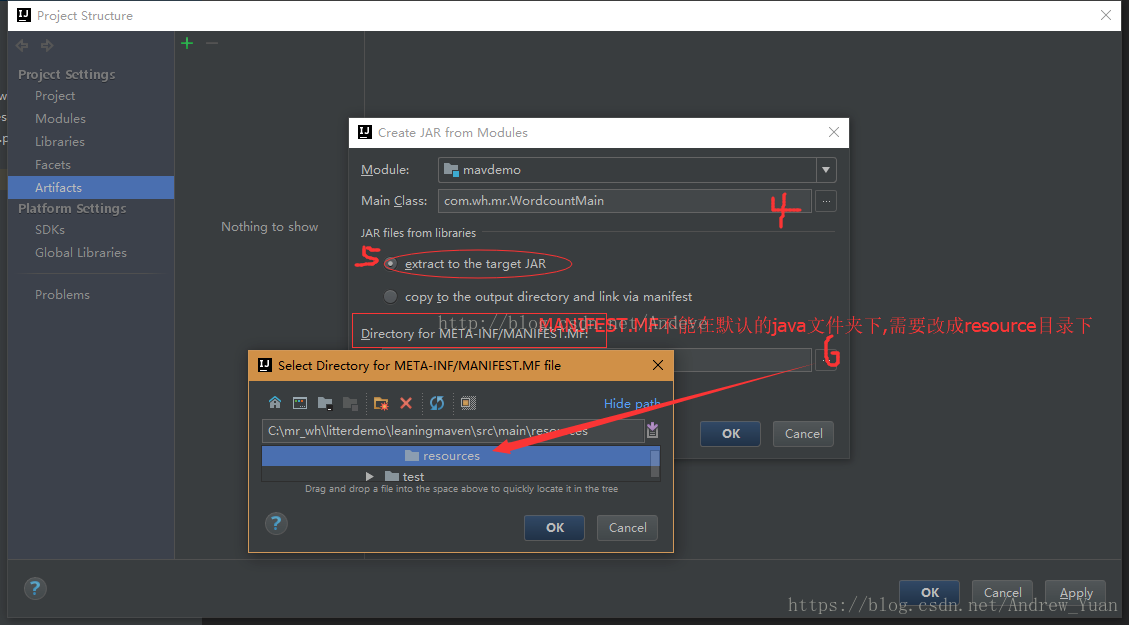Click green plus to add an artifact
This screenshot has width=1129, height=625.
[187, 43]
